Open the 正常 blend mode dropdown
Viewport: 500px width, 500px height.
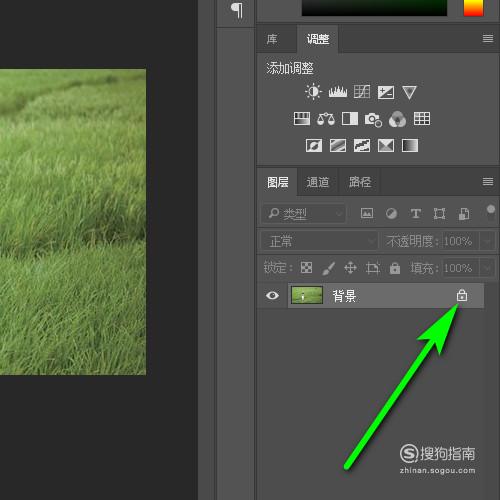(x=320, y=241)
